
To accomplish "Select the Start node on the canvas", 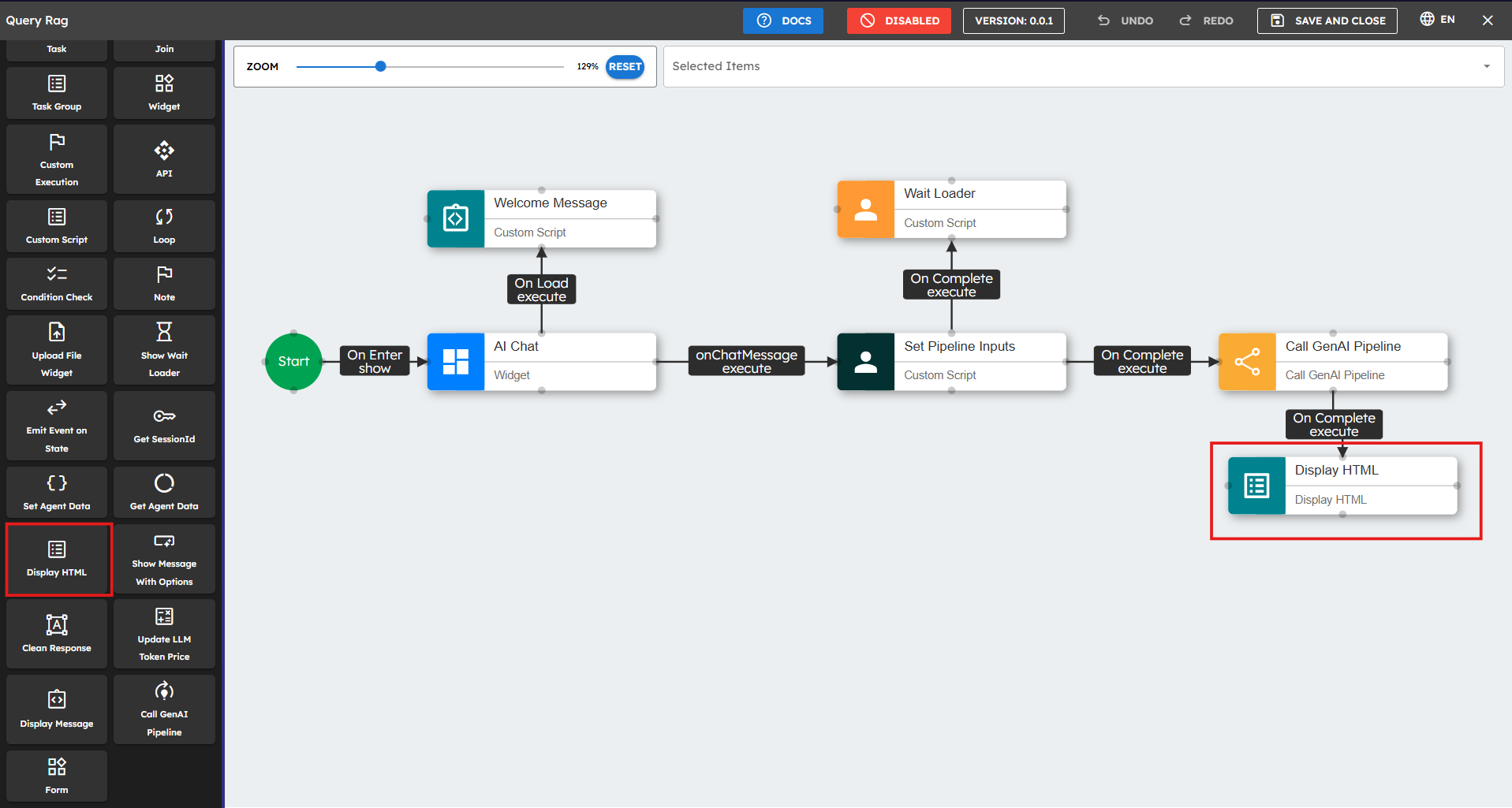I will click(293, 362).
